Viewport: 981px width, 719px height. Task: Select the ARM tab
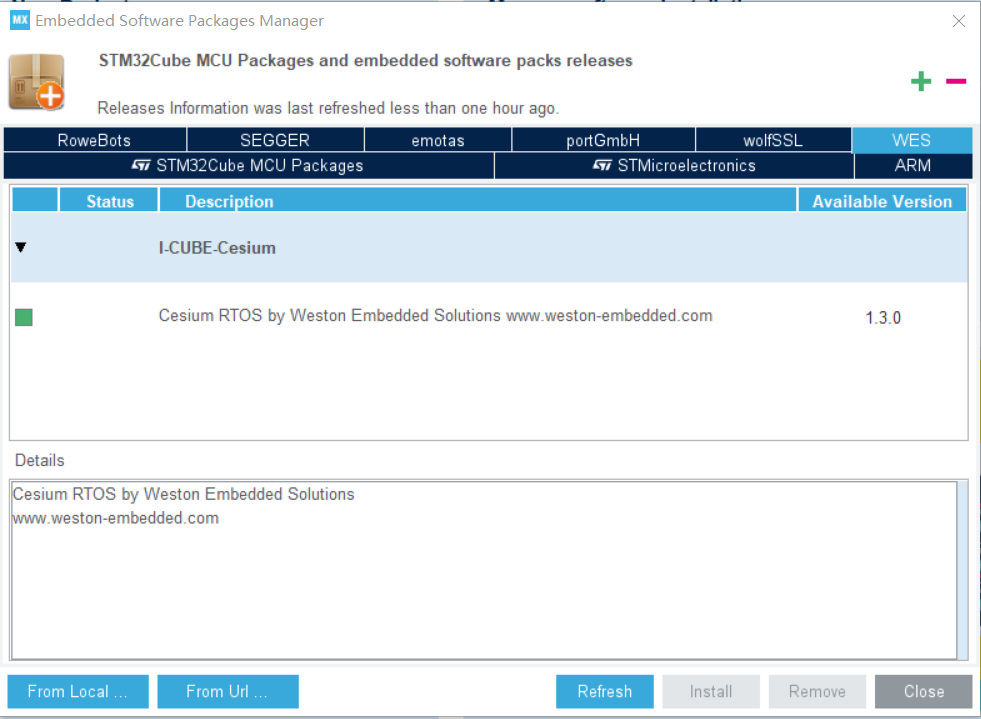(913, 166)
